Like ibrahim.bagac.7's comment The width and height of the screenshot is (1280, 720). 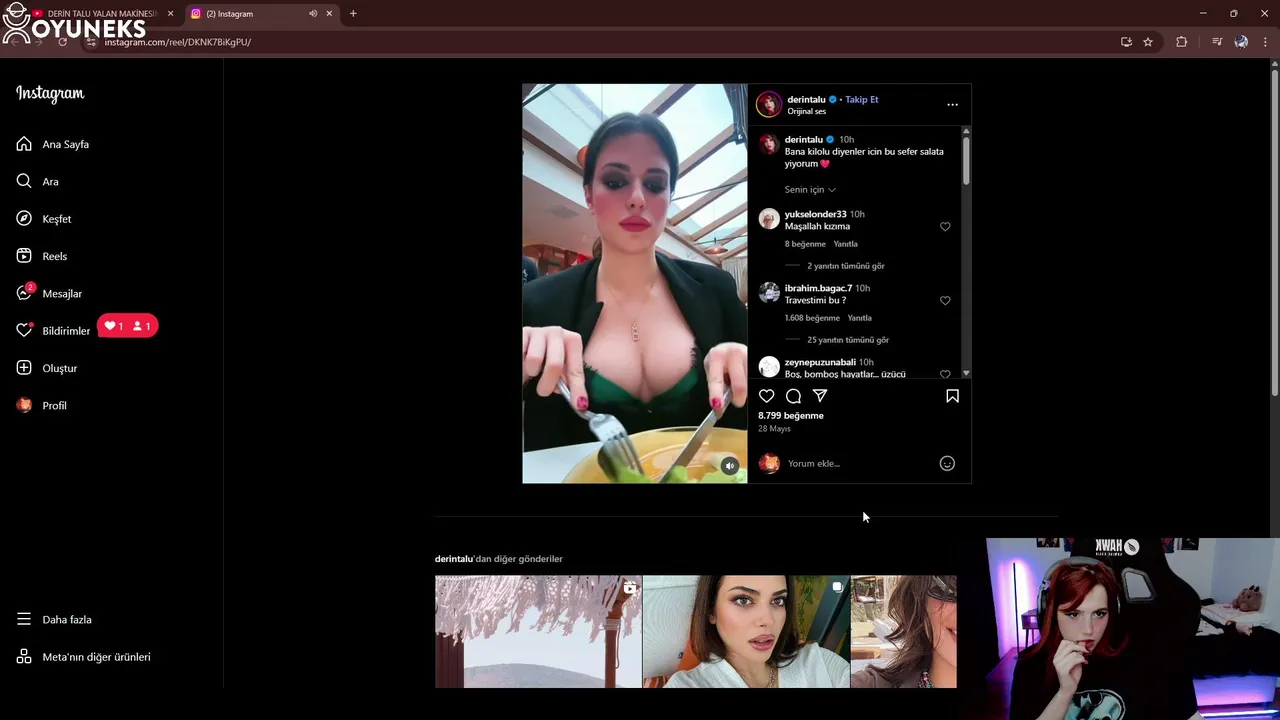[x=945, y=301]
